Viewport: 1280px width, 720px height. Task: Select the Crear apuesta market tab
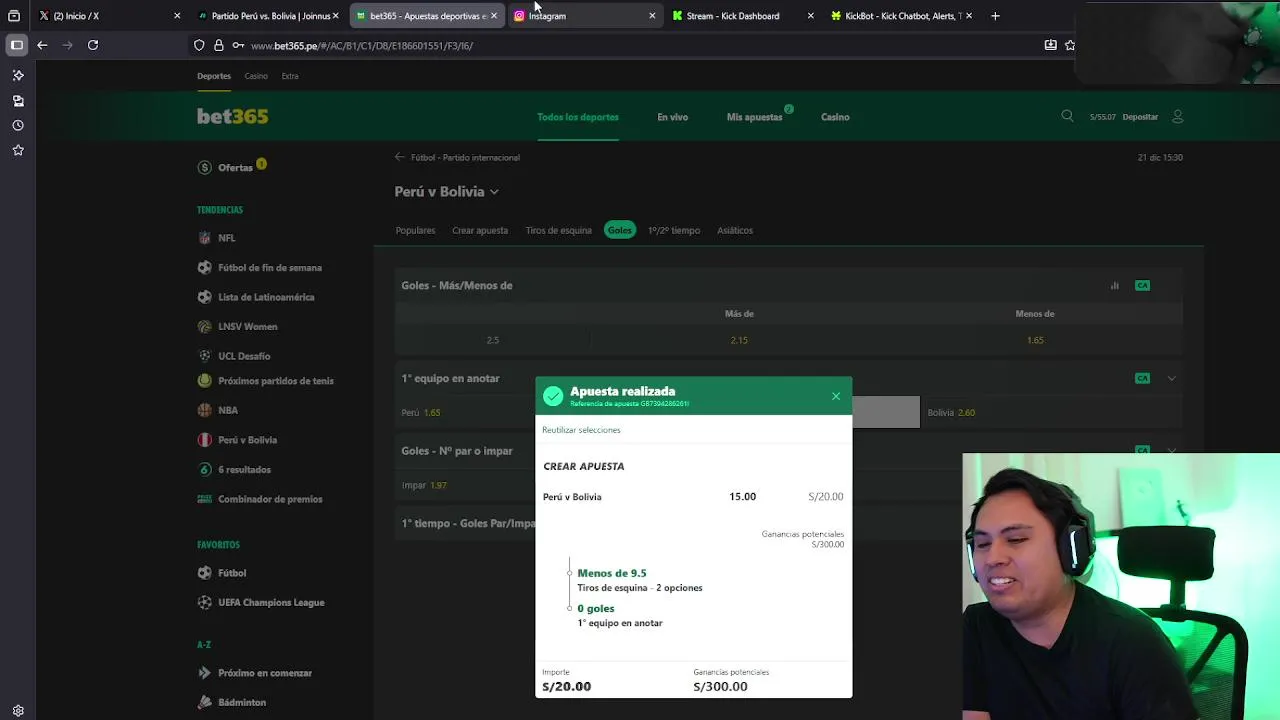[480, 230]
